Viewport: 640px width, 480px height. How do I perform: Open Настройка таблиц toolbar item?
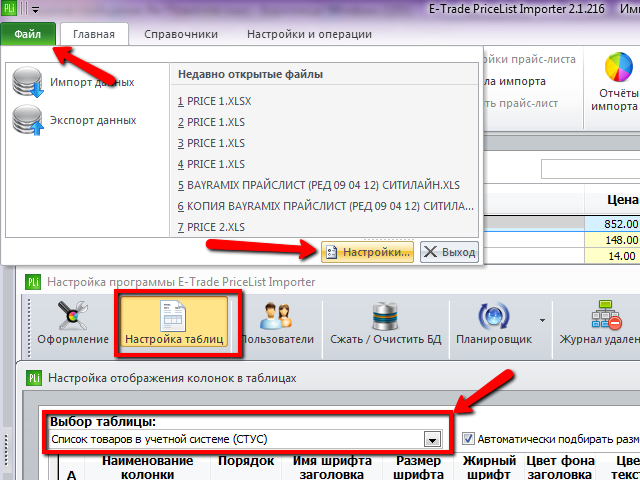174,323
